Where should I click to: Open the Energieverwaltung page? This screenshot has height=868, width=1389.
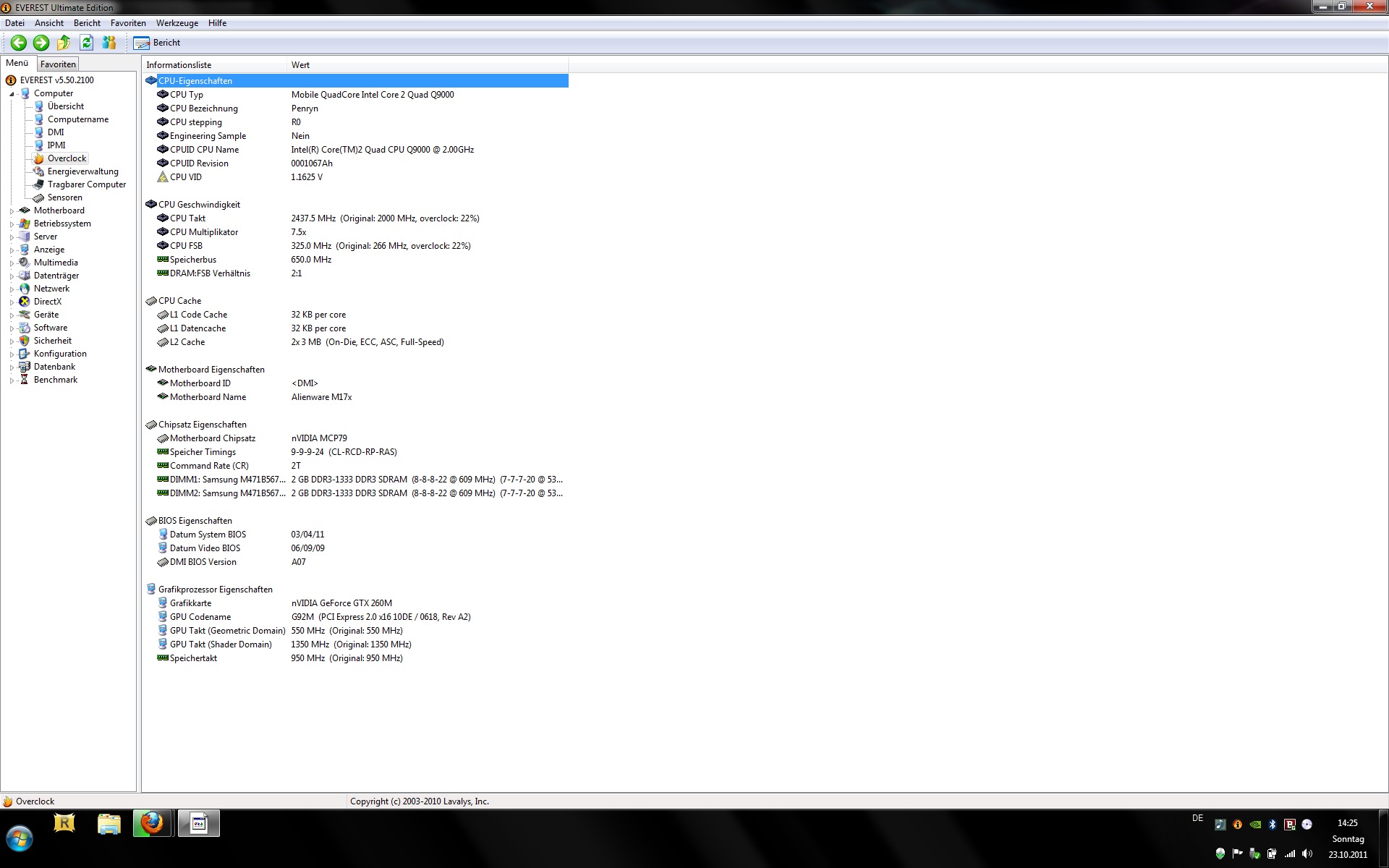coord(82,171)
